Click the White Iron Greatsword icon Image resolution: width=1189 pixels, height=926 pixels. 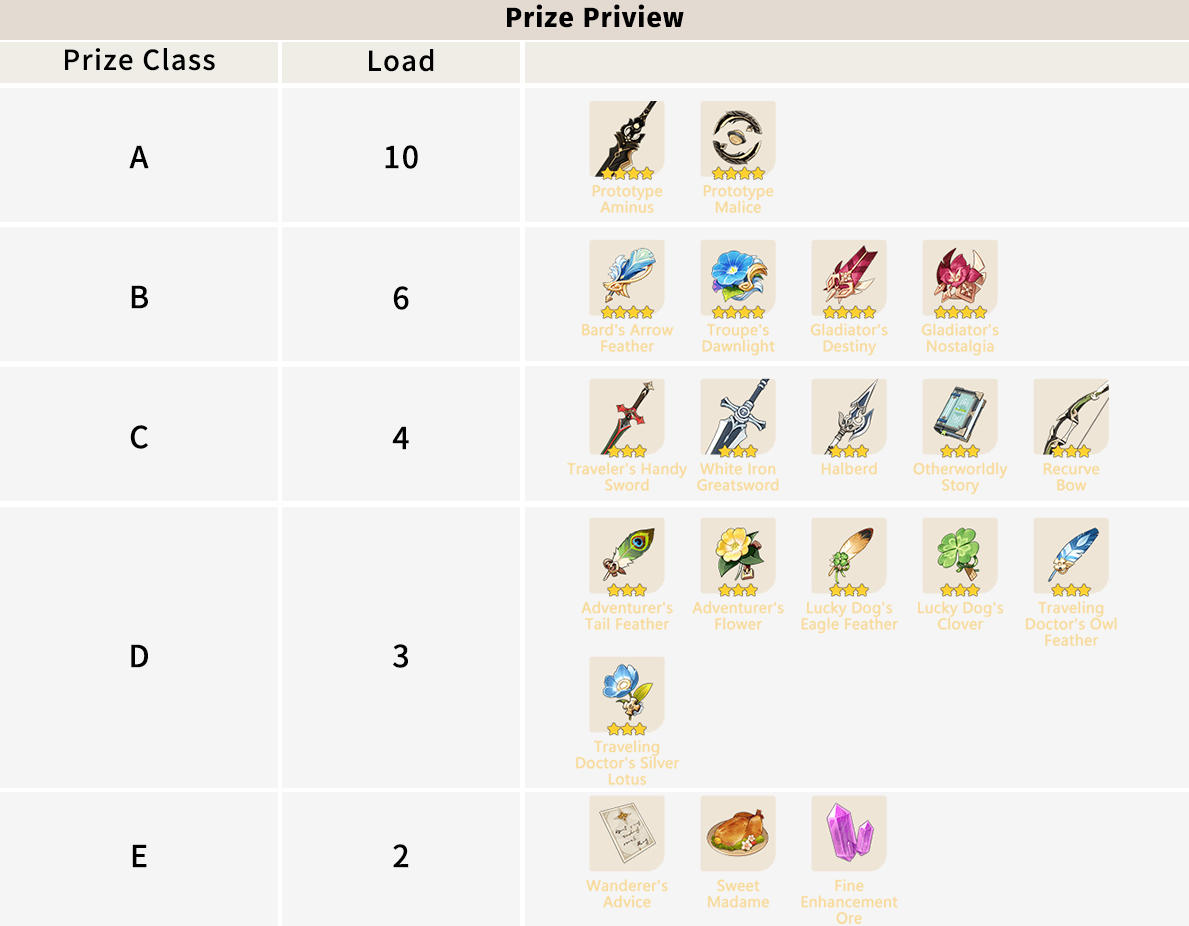click(738, 417)
